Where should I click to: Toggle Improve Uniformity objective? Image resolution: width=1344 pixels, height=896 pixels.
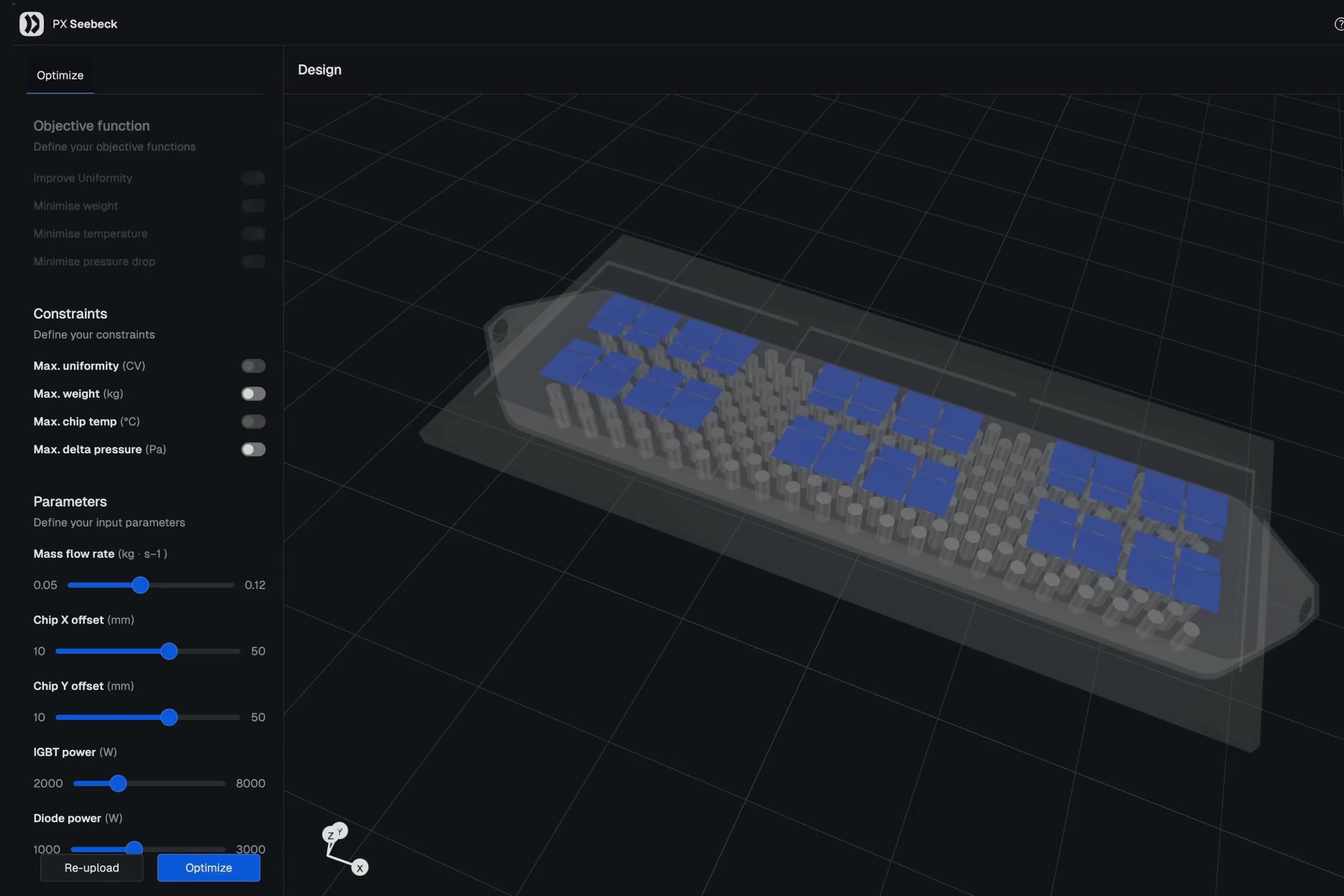(x=253, y=178)
